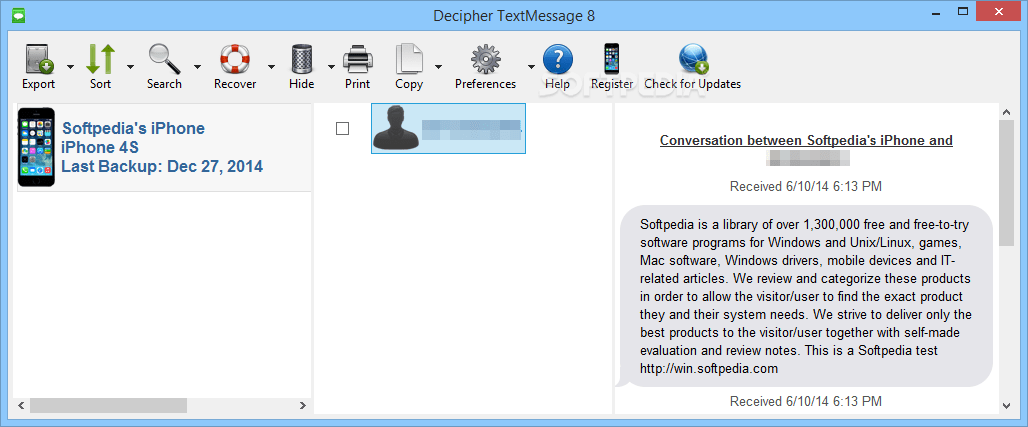Expand the Sort dropdown arrow
The height and width of the screenshot is (427, 1028).
[130, 67]
